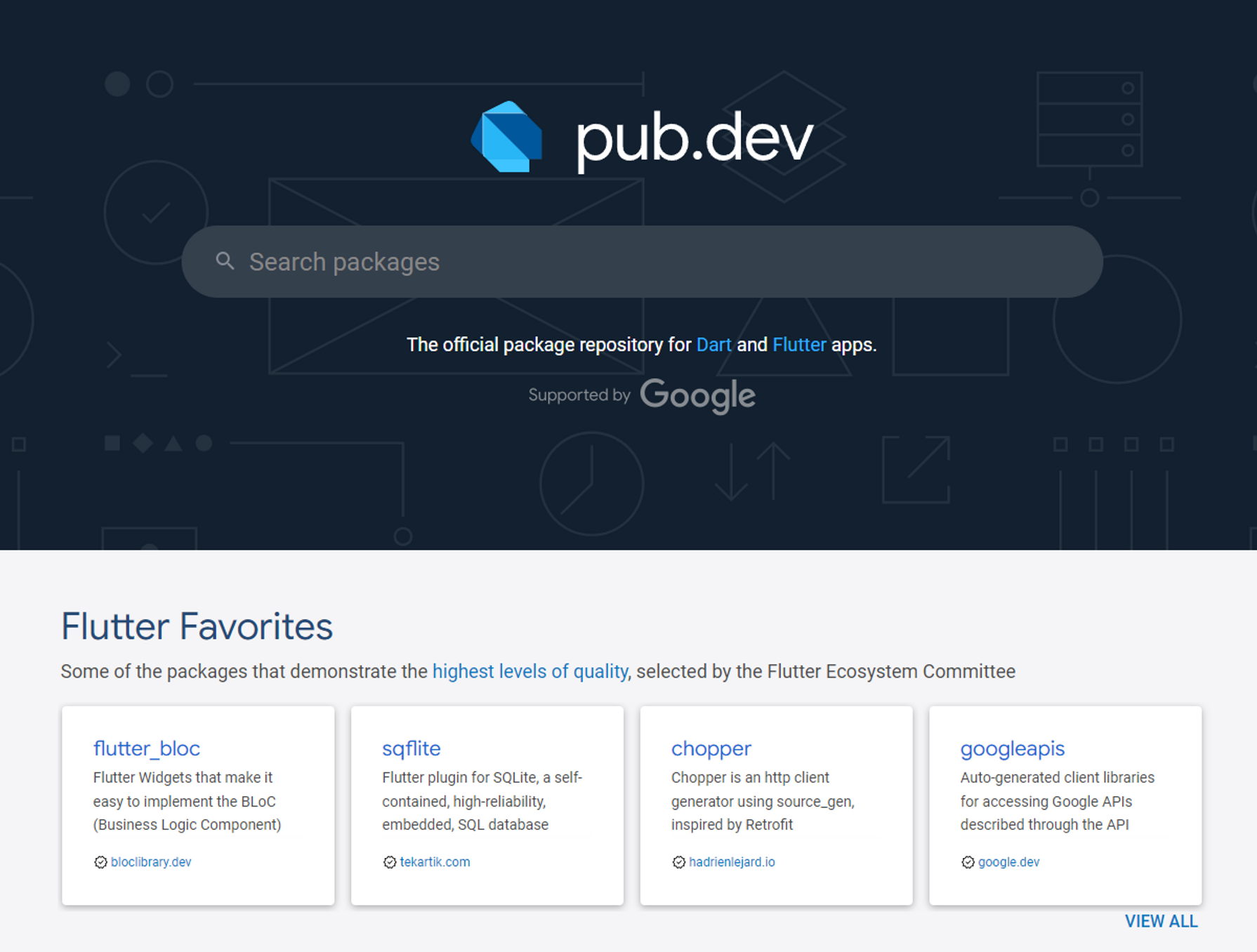This screenshot has width=1257, height=952.
Task: Click the pub.dev wordmark
Action: click(x=694, y=138)
